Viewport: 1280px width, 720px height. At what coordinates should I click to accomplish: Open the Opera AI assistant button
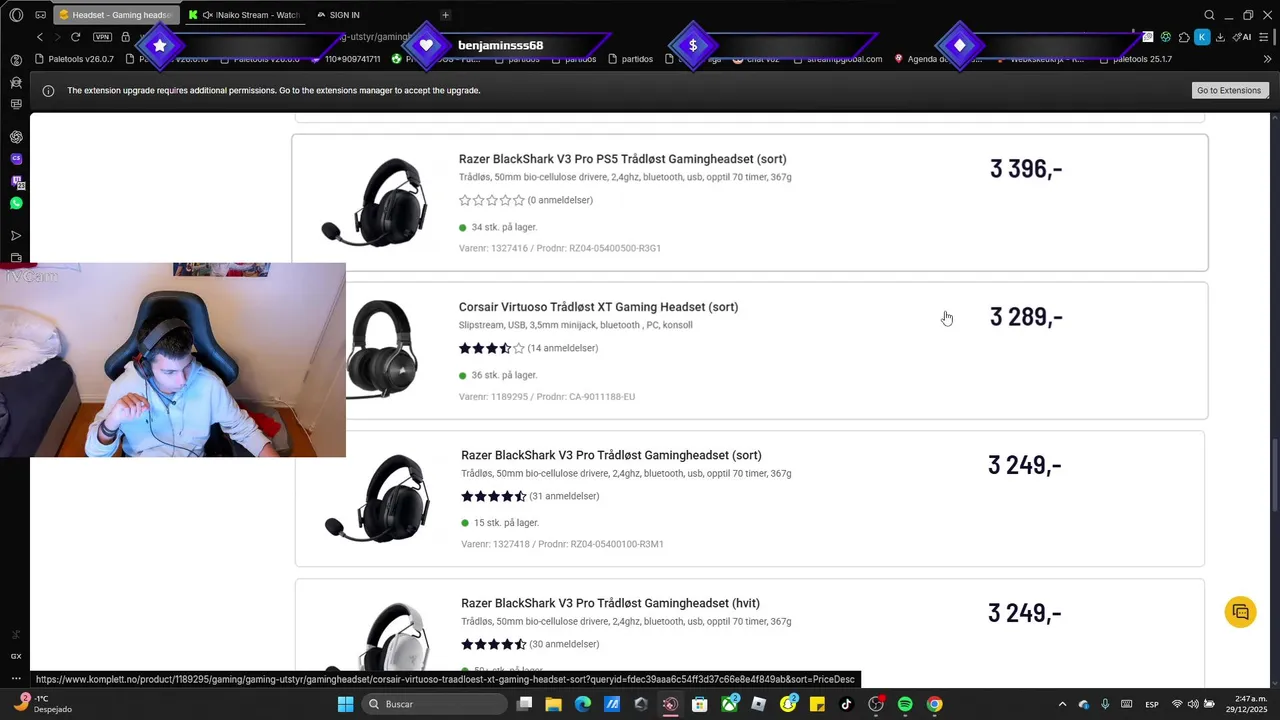point(1242,37)
